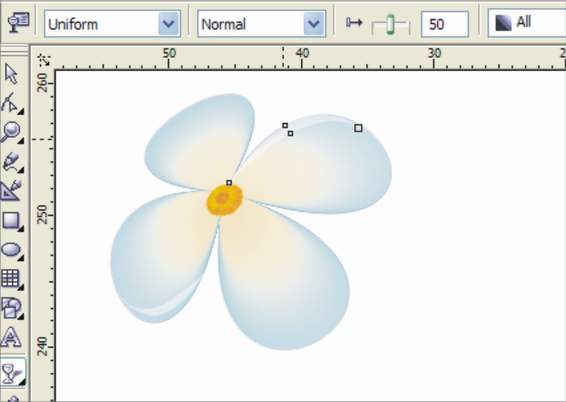Click the transparency value field showing 50
The image size is (566, 402).
pyautogui.click(x=445, y=24)
